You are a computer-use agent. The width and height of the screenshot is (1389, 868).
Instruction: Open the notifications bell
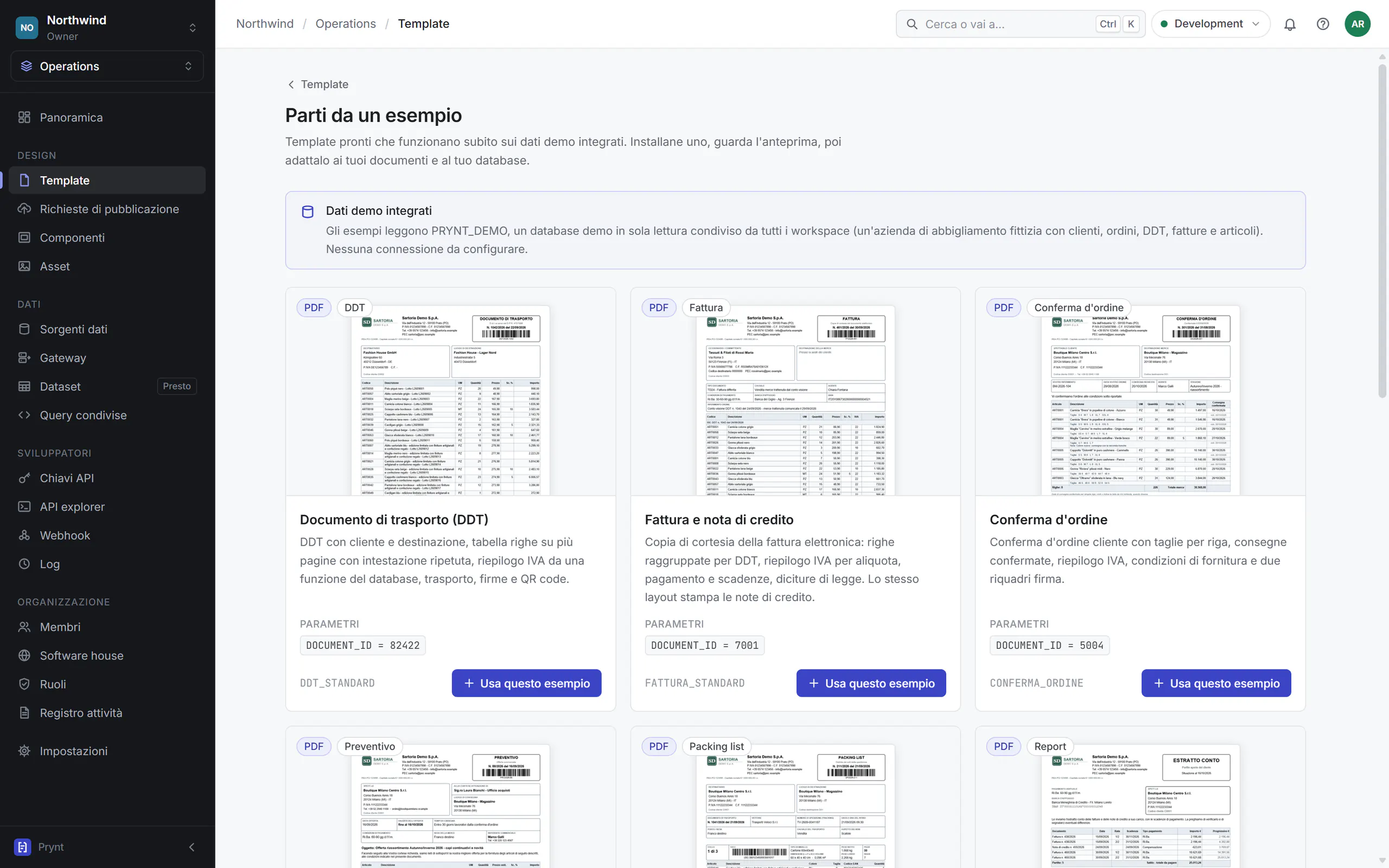pos(1290,24)
